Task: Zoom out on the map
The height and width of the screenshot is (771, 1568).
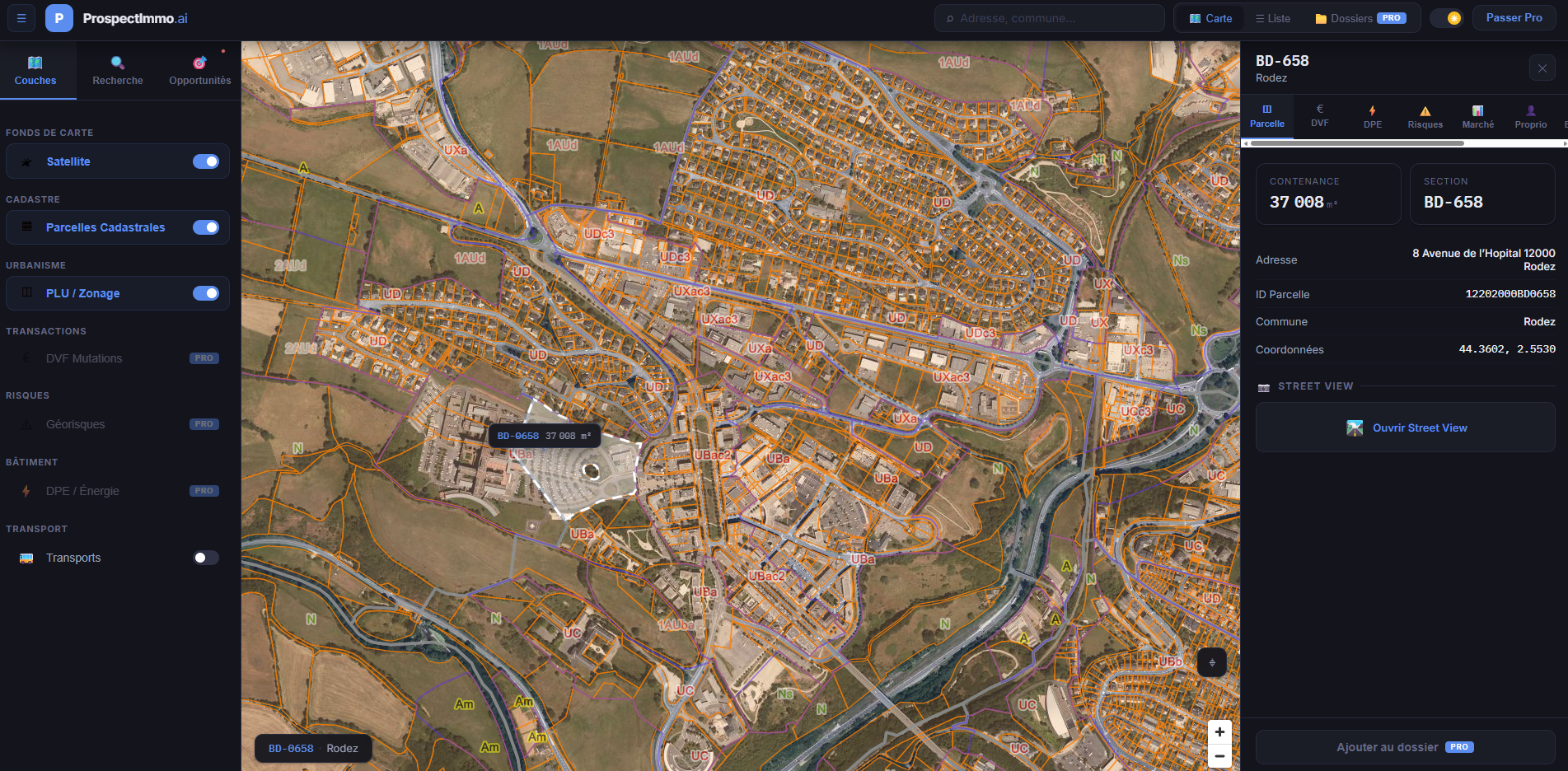Action: tap(1219, 755)
